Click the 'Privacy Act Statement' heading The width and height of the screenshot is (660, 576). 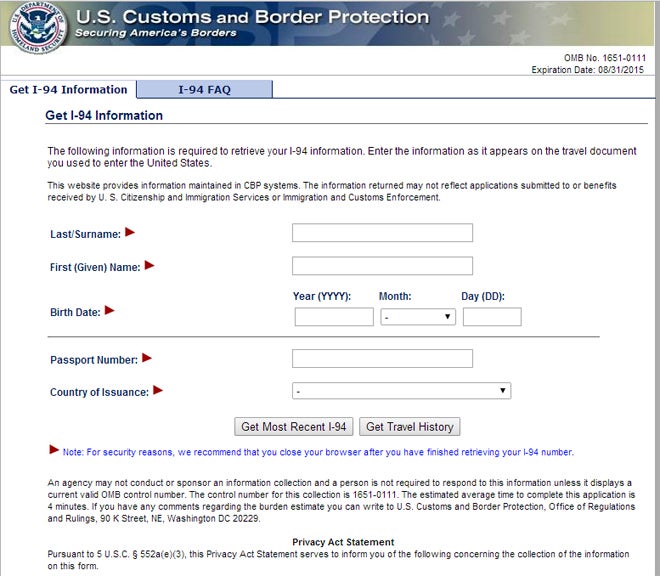(x=343, y=542)
